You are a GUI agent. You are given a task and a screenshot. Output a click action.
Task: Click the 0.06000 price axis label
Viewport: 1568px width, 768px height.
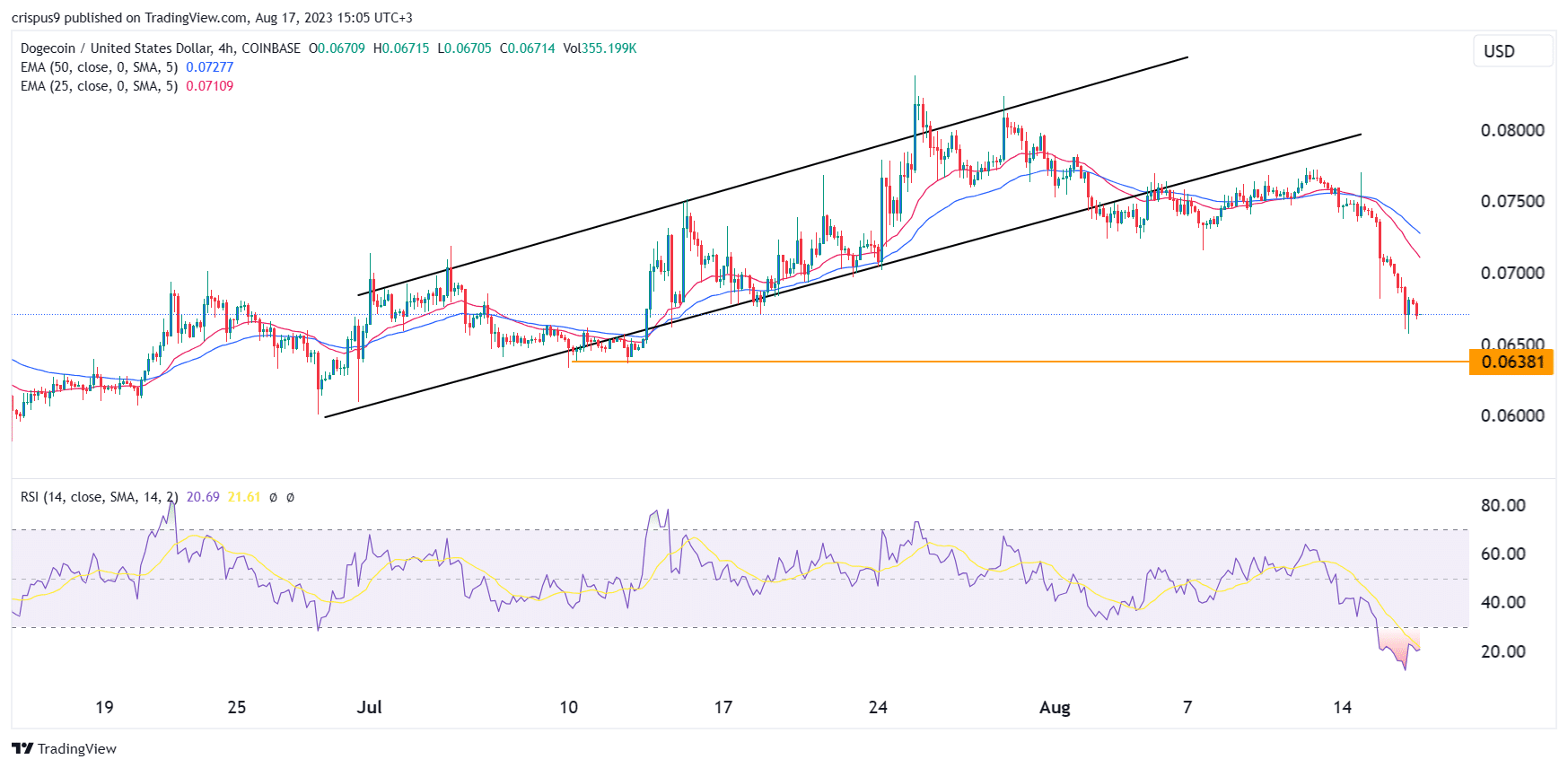[x=1512, y=415]
